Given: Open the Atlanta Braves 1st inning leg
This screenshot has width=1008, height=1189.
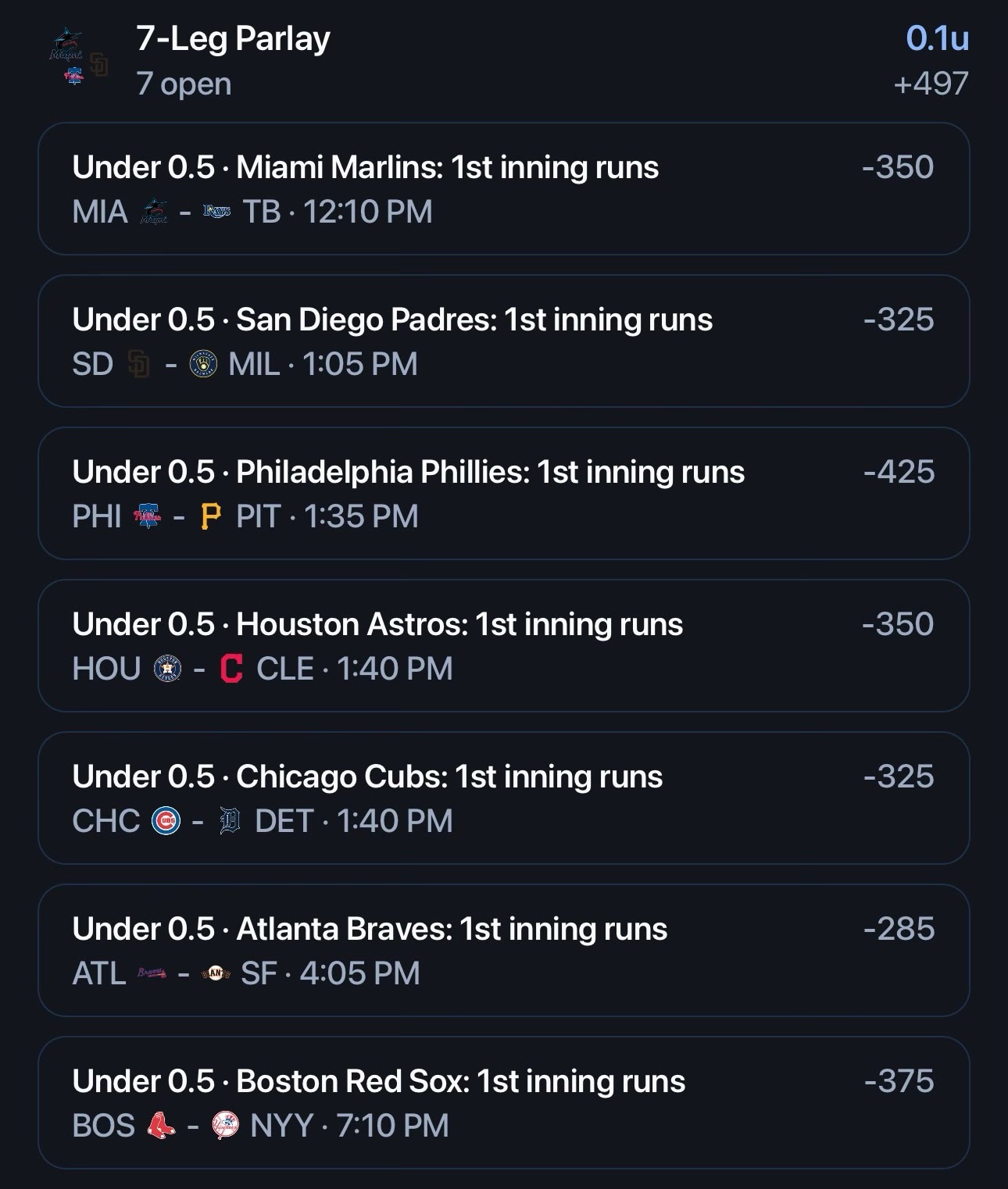Looking at the screenshot, I should (x=503, y=950).
